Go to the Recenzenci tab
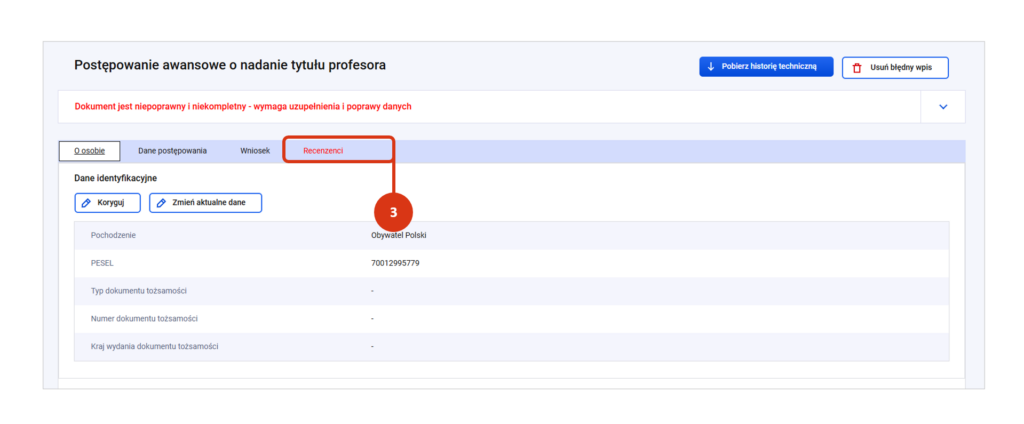 323,151
